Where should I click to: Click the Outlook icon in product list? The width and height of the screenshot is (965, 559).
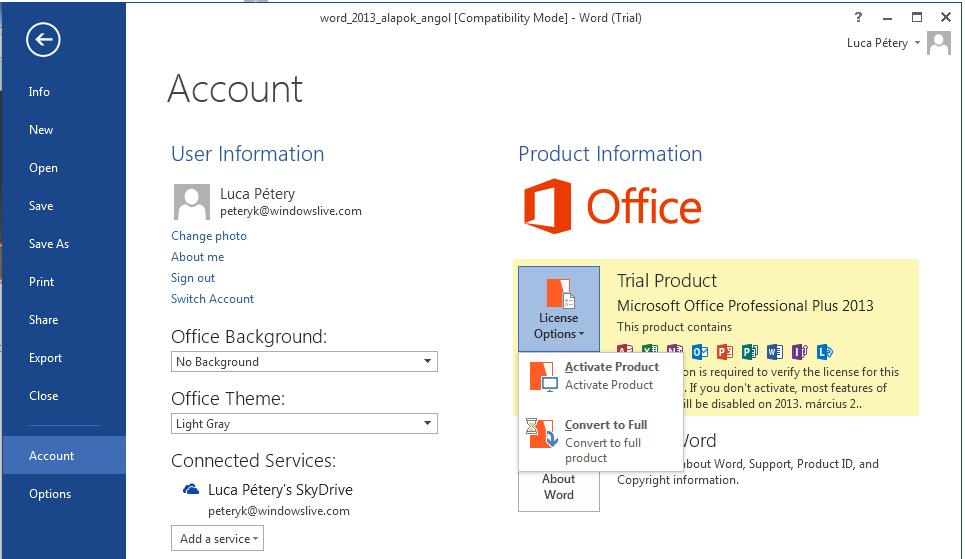[700, 352]
